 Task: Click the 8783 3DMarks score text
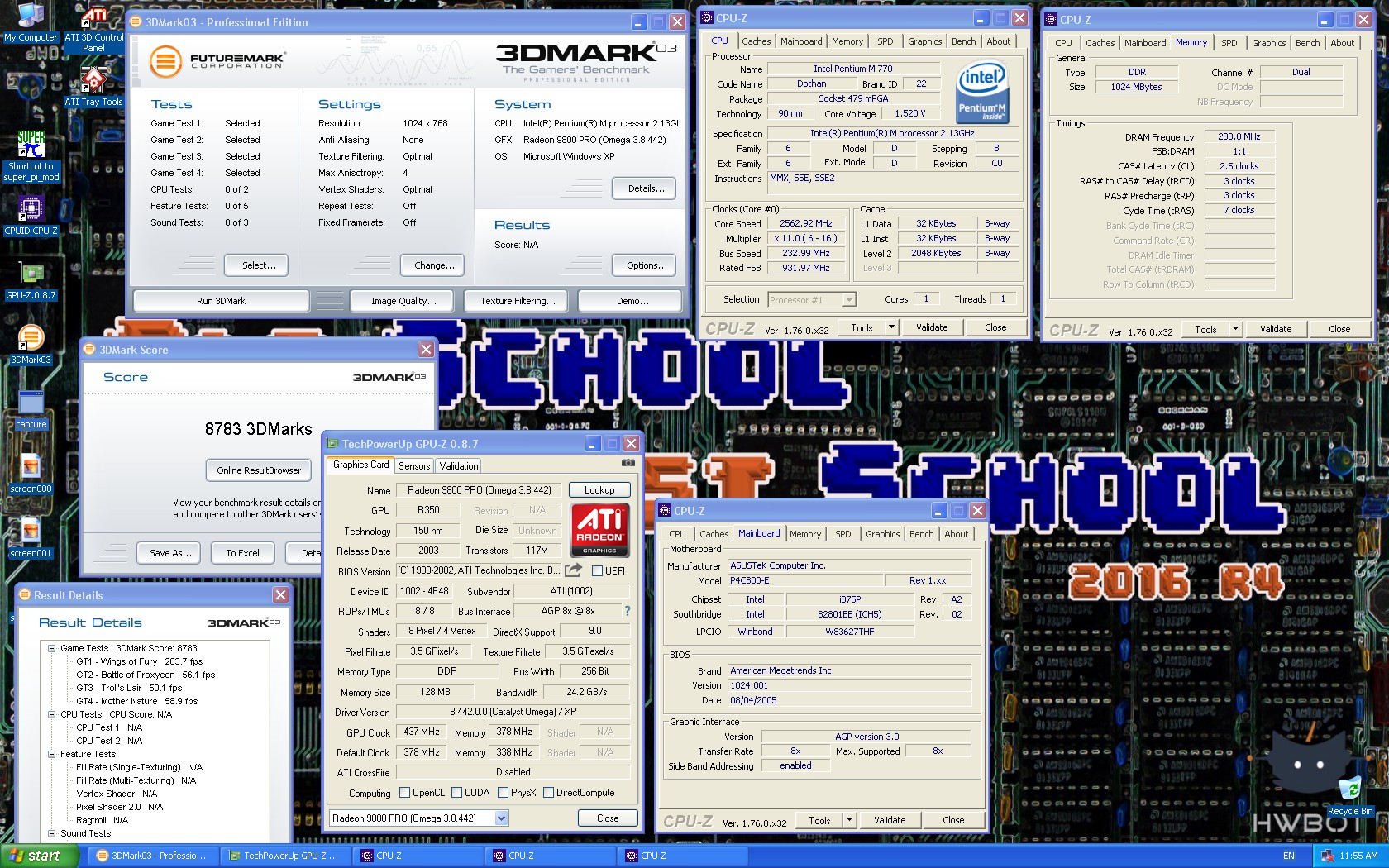pyautogui.click(x=259, y=429)
